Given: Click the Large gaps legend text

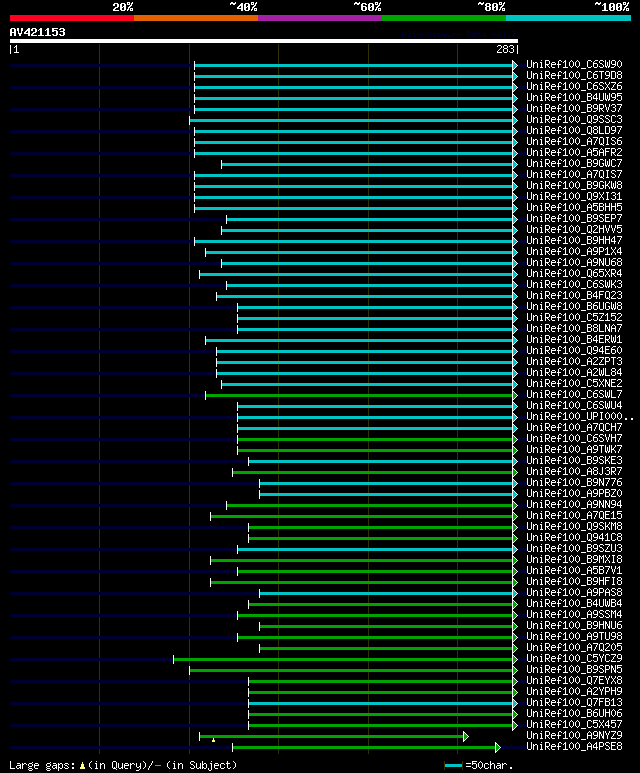Looking at the screenshot, I should (123, 765).
